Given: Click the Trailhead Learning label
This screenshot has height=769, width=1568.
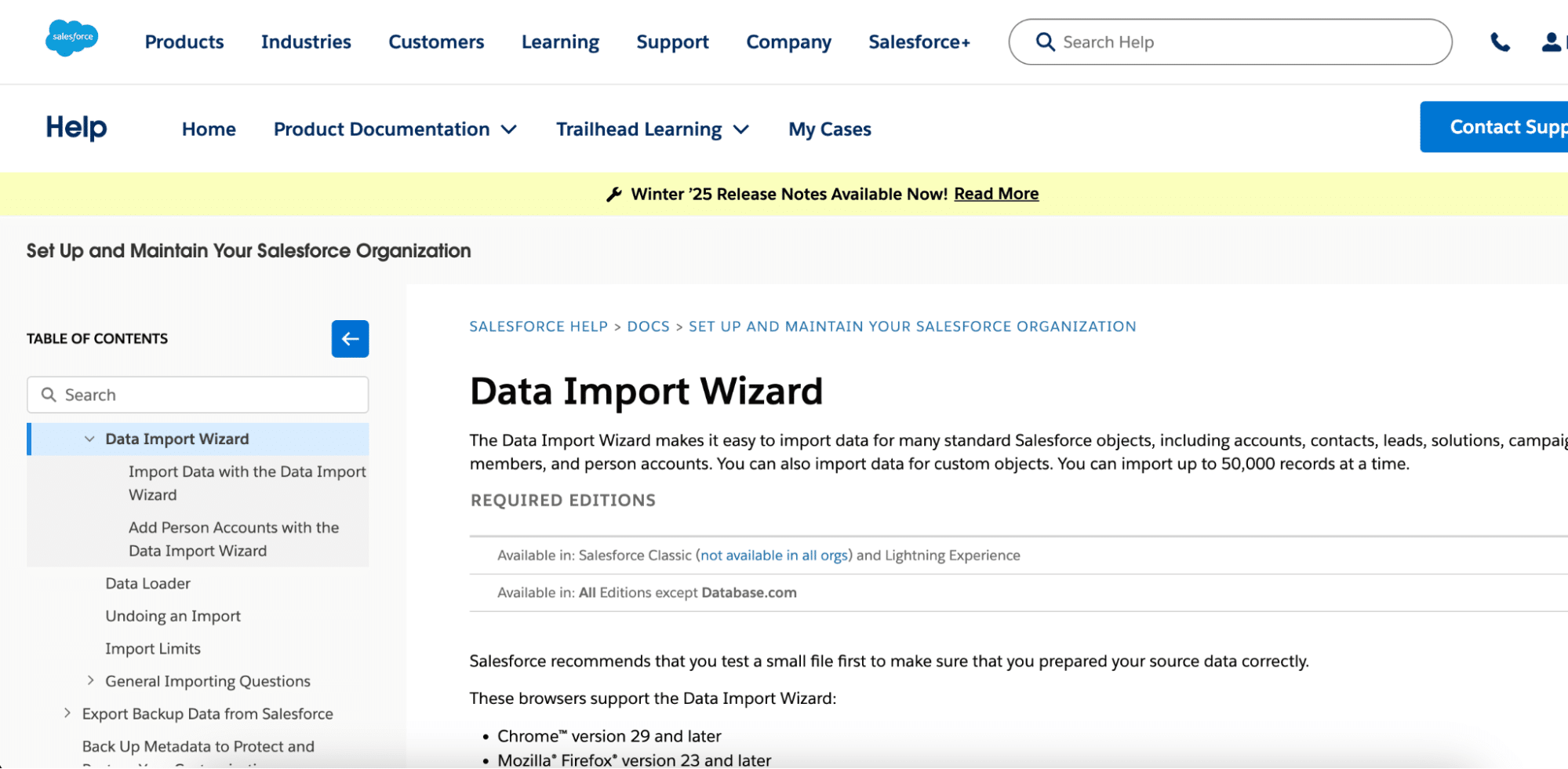Looking at the screenshot, I should 638,129.
